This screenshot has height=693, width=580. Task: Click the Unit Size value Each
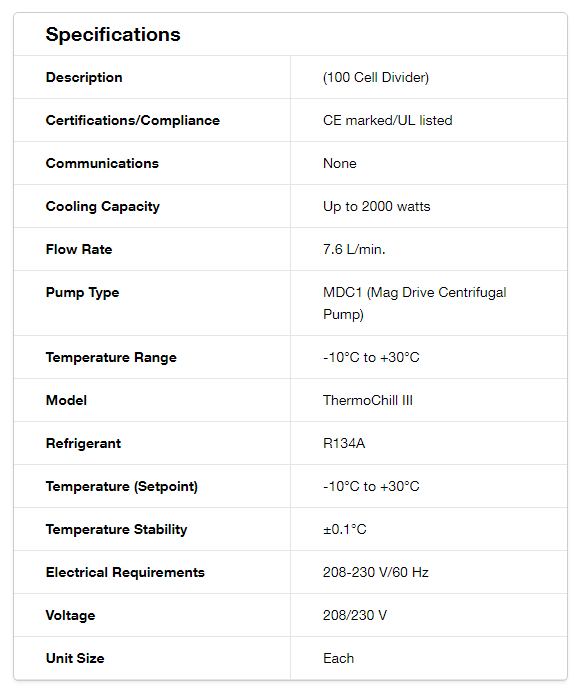[338, 658]
